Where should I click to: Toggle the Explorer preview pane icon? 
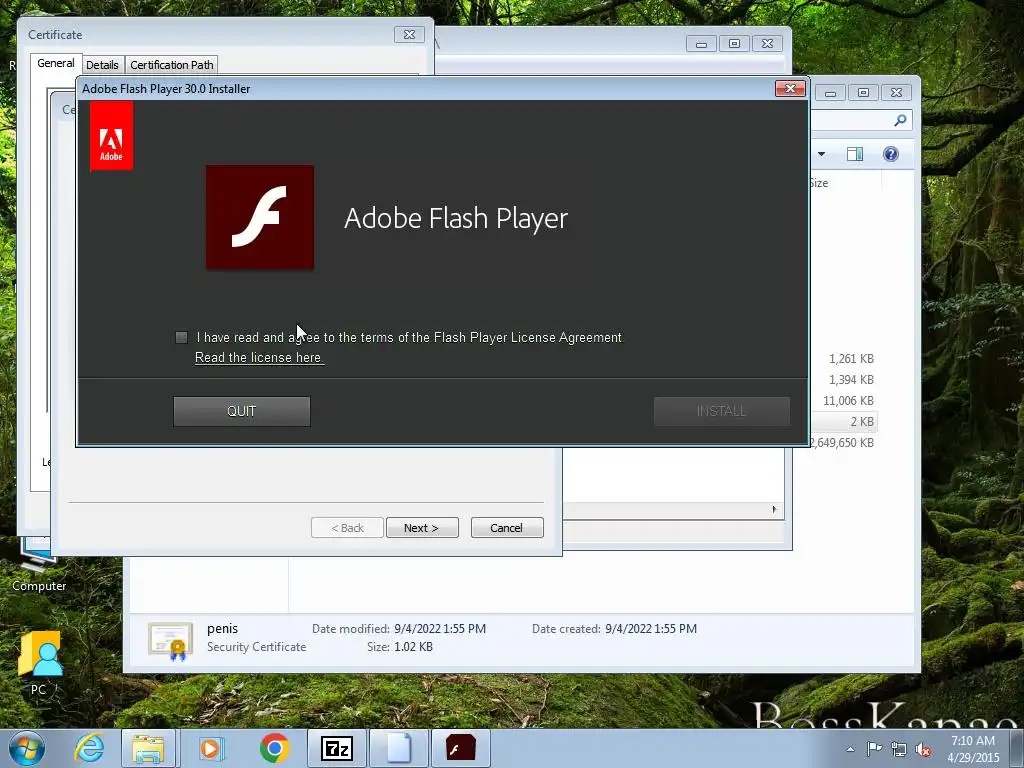pos(855,154)
